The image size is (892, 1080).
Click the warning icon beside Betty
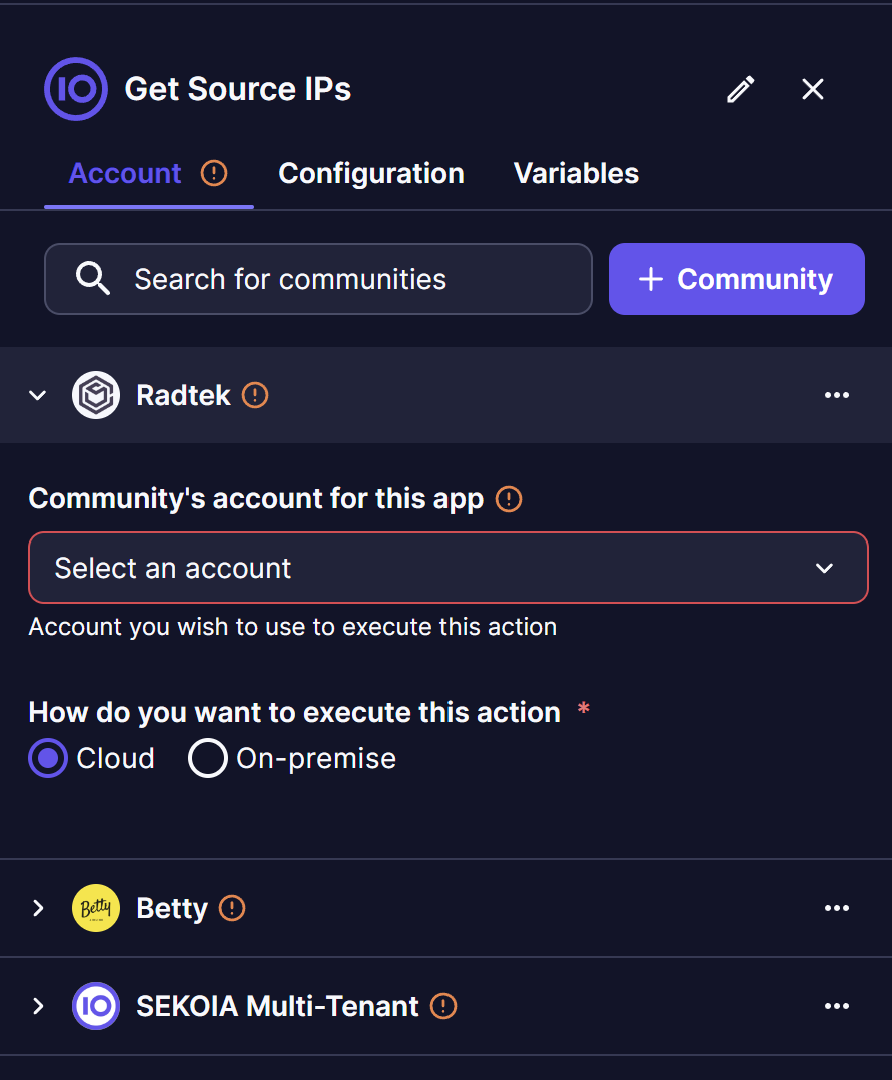pos(232,908)
